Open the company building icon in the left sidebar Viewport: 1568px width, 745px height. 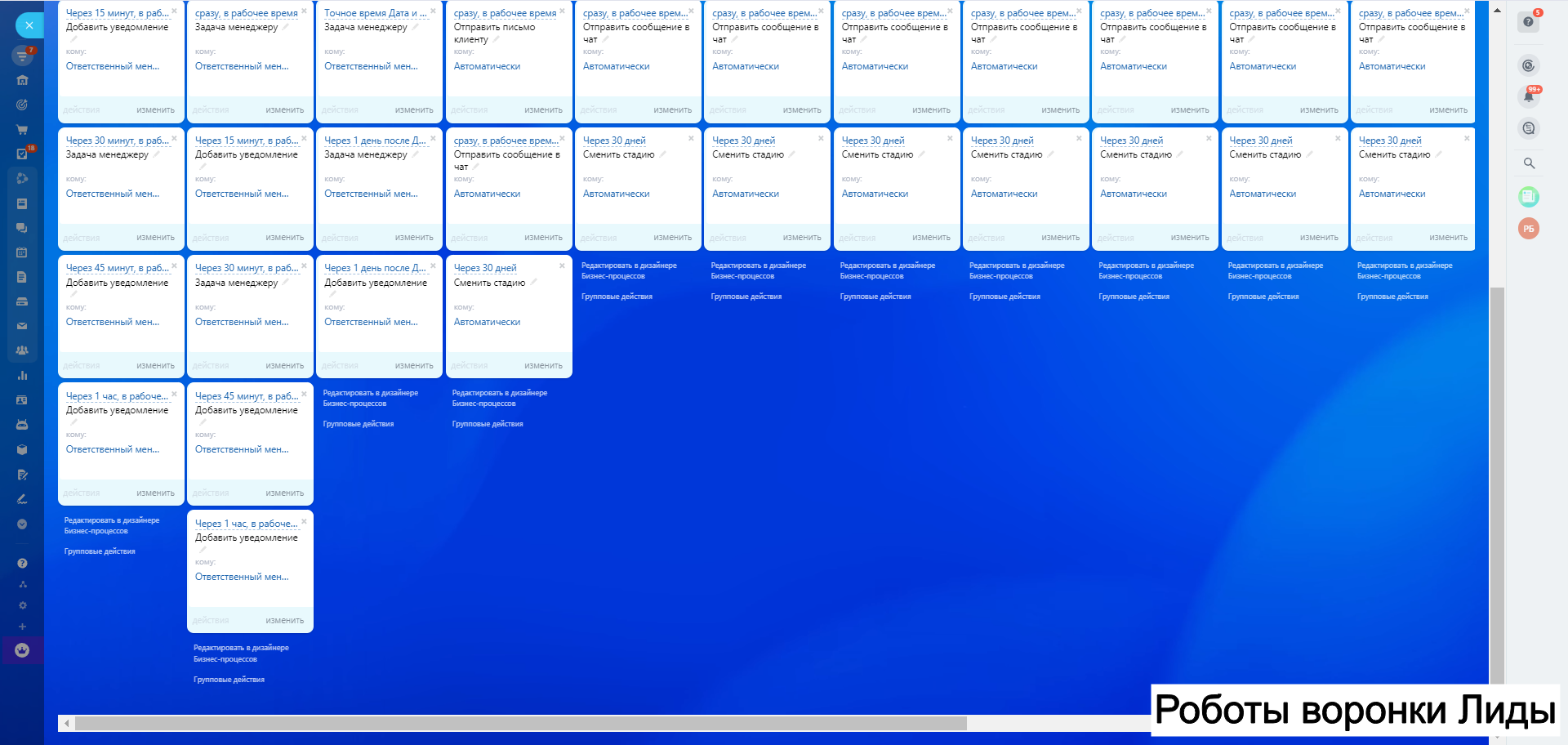(x=22, y=80)
